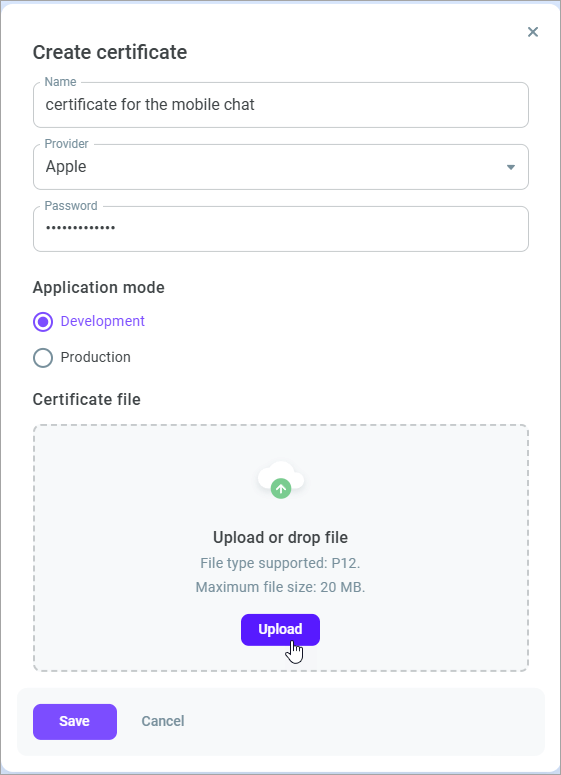The height and width of the screenshot is (775, 561).
Task: Click into the Password field
Action: click(281, 229)
